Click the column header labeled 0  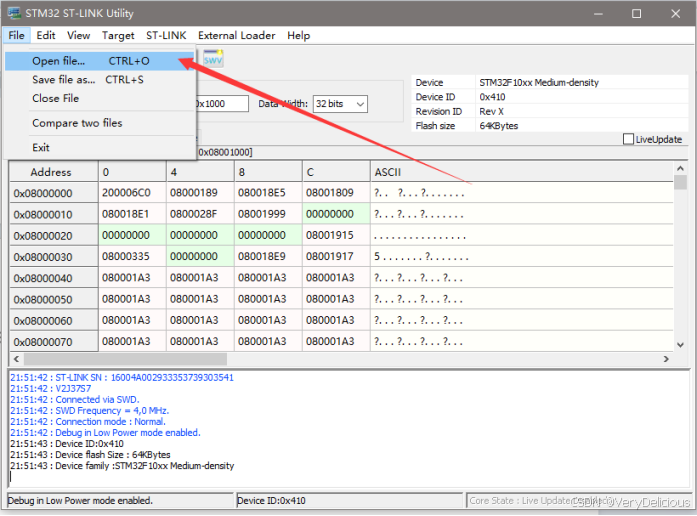(x=132, y=172)
